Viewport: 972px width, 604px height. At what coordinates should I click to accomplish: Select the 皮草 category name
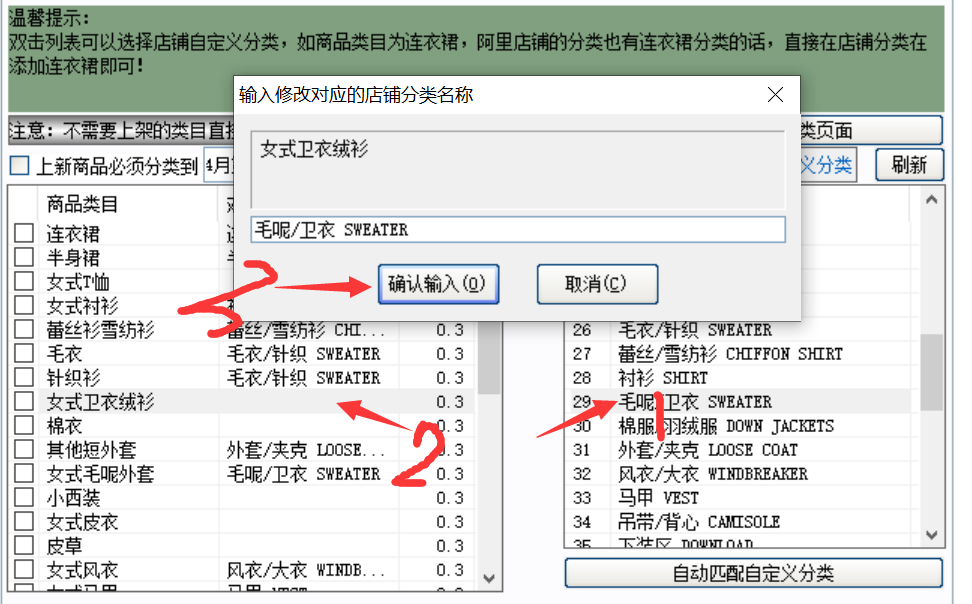click(64, 546)
